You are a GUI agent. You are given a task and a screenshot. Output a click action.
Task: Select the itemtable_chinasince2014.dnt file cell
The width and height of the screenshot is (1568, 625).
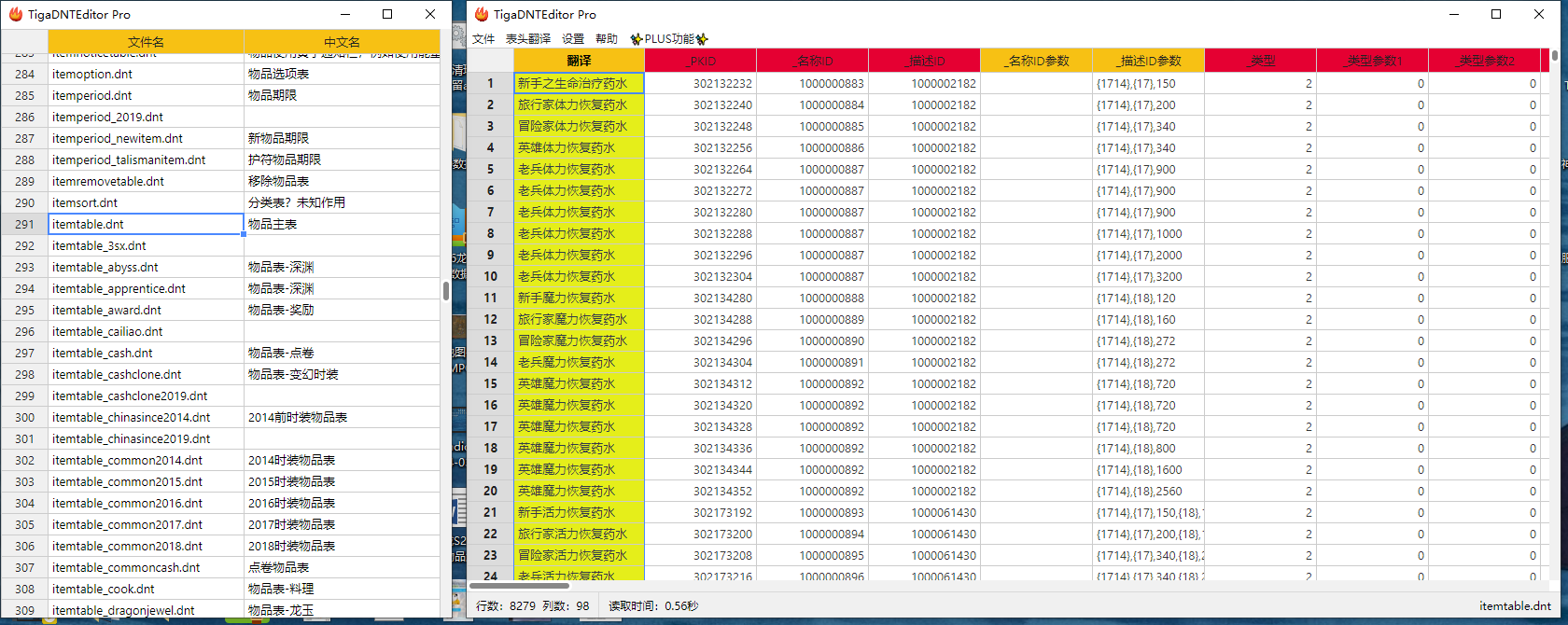click(146, 417)
